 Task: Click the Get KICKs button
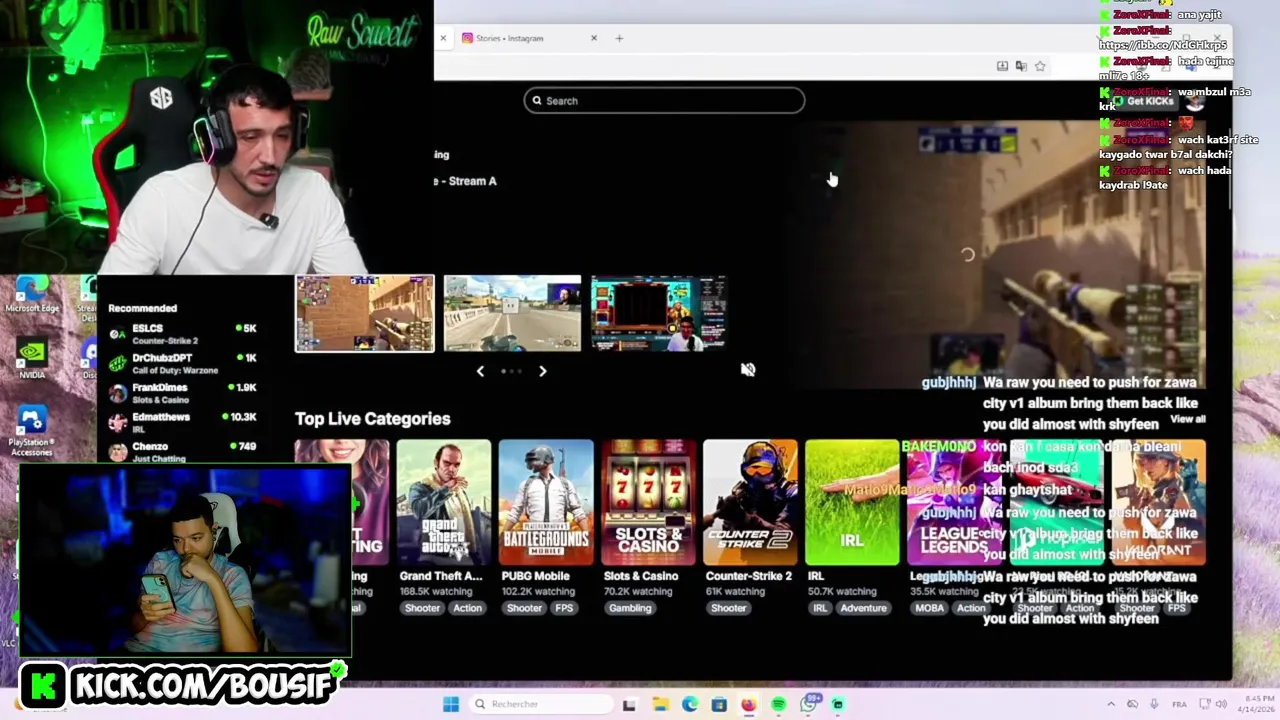point(1144,101)
